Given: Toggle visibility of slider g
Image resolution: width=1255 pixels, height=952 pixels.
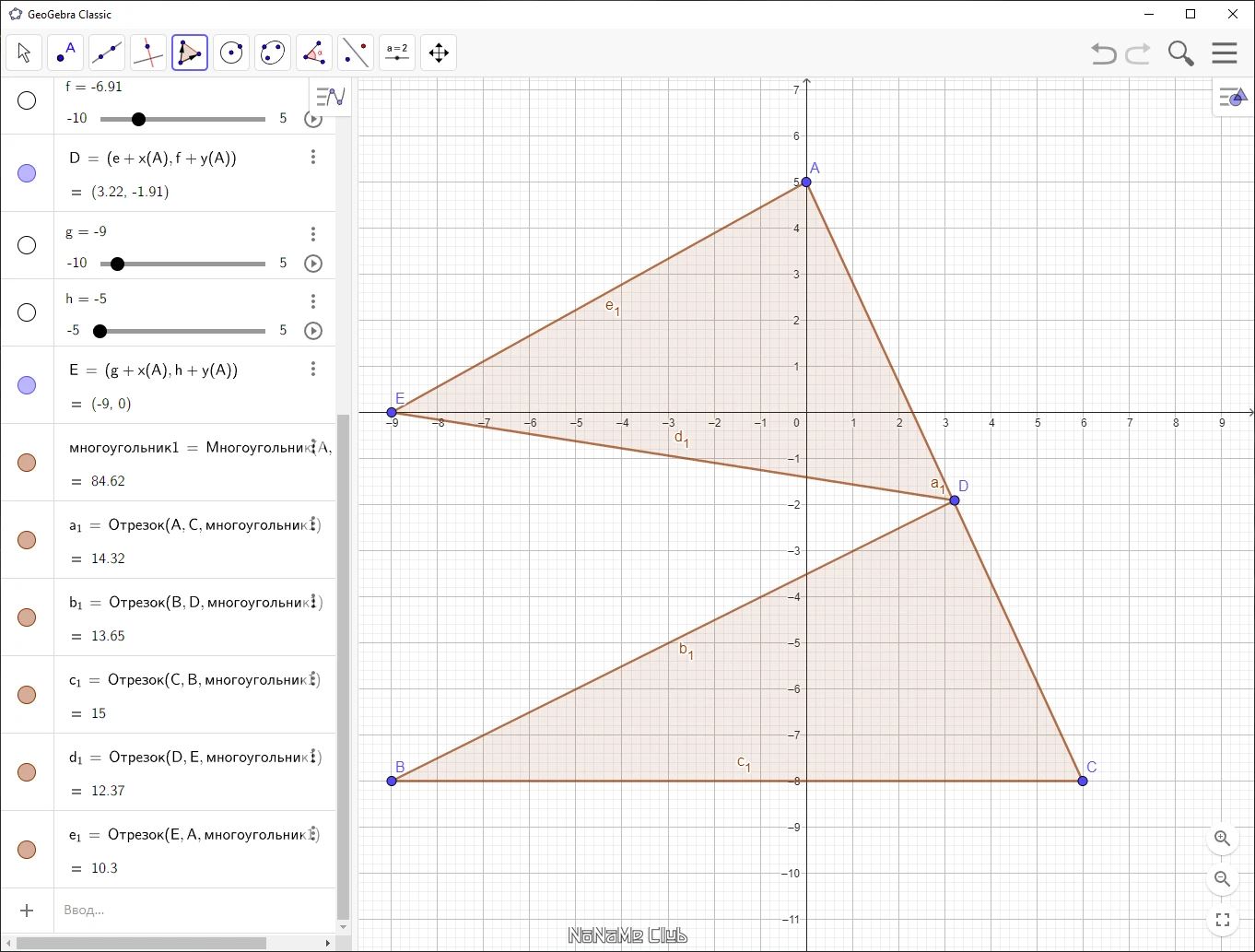Looking at the screenshot, I should tap(27, 245).
